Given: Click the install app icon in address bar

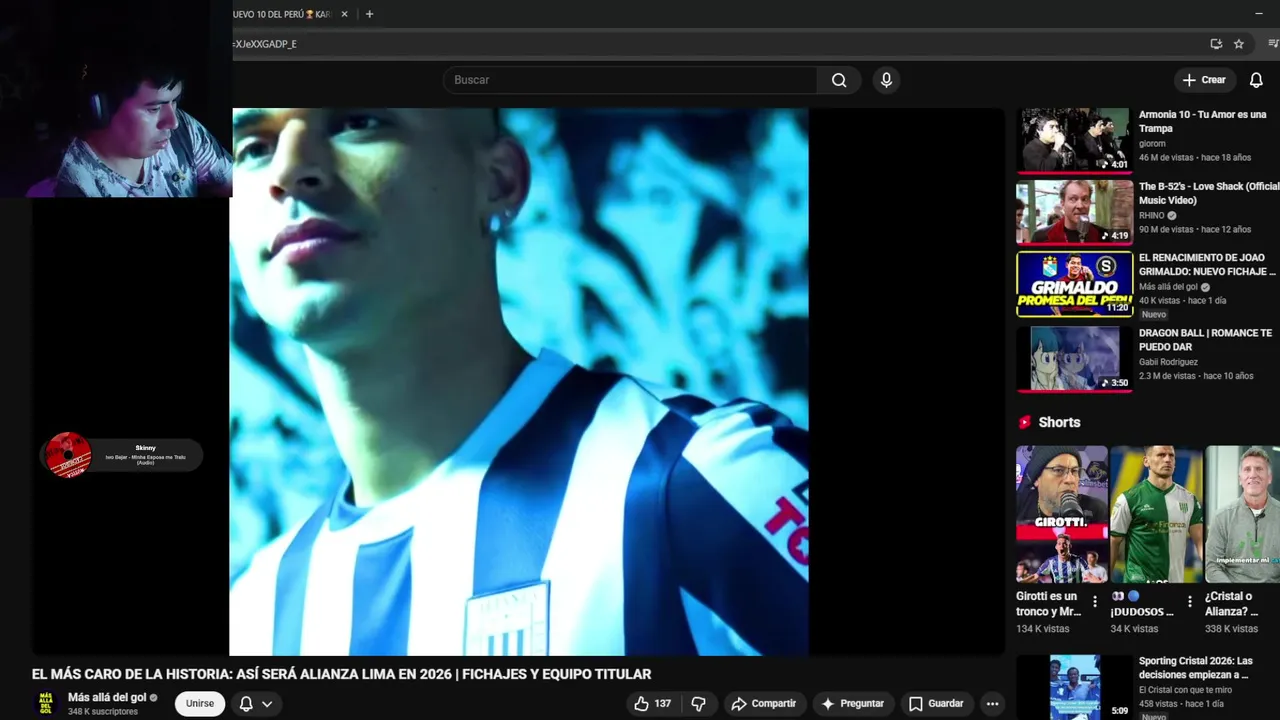Looking at the screenshot, I should 1216,44.
